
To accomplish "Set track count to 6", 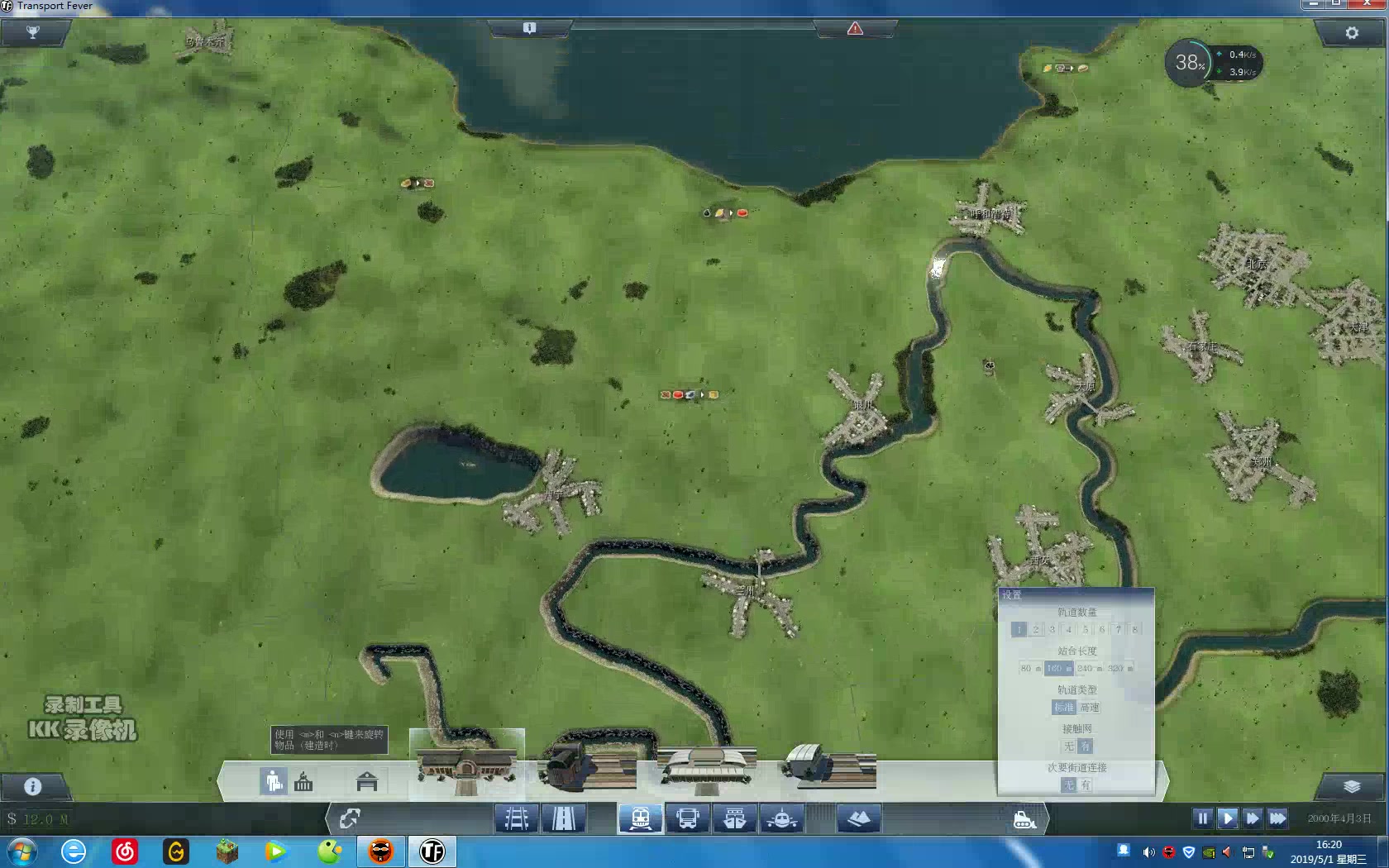I will (1102, 629).
